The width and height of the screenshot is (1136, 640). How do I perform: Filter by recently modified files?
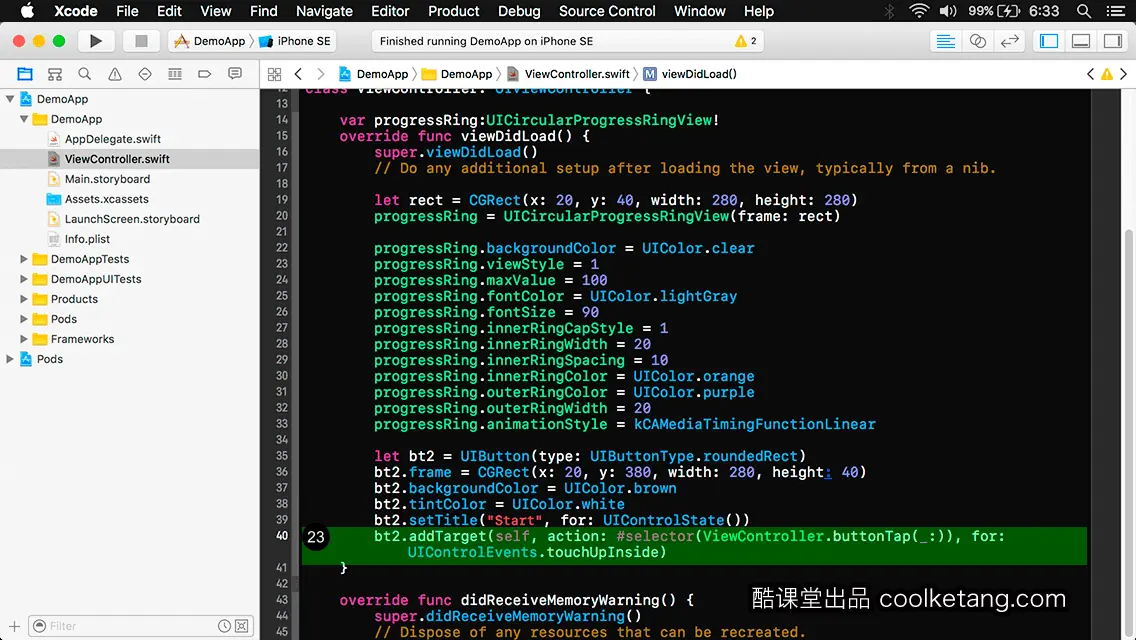225,626
